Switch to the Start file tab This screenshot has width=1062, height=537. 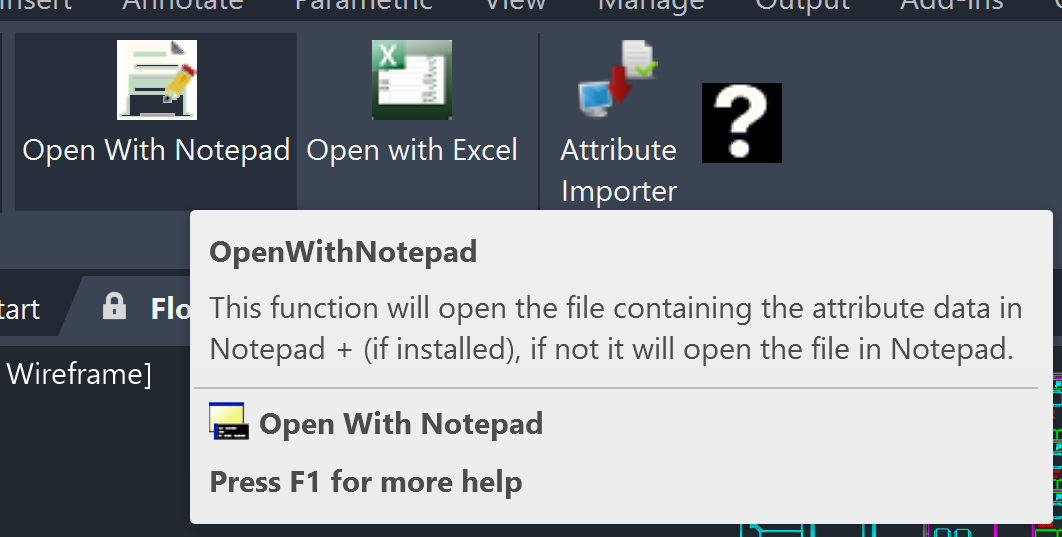point(20,308)
